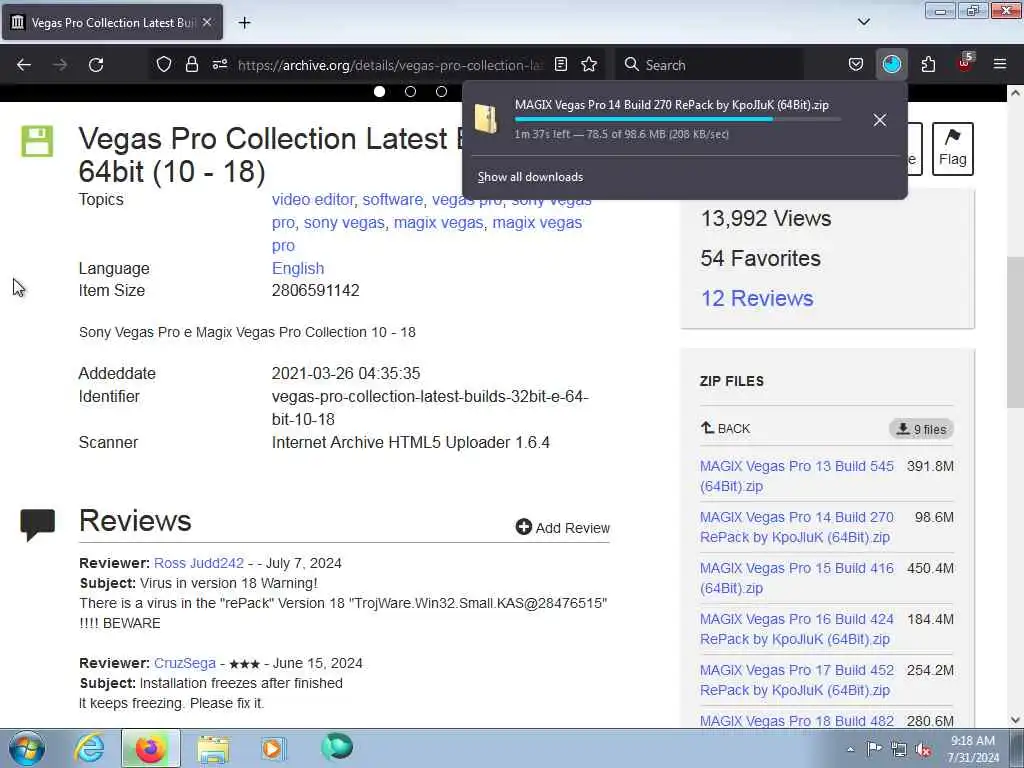
Task: Click the muted volume tray icon
Action: coord(923,749)
